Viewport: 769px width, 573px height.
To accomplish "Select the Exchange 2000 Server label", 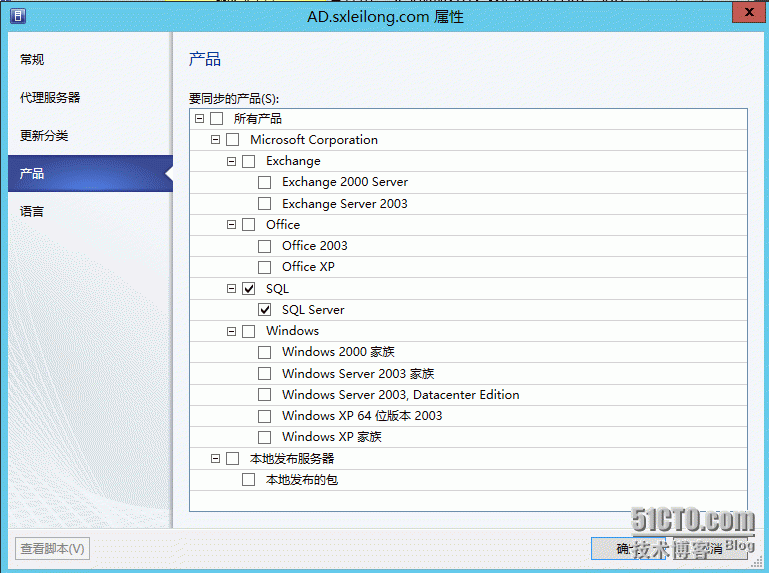I will point(345,182).
